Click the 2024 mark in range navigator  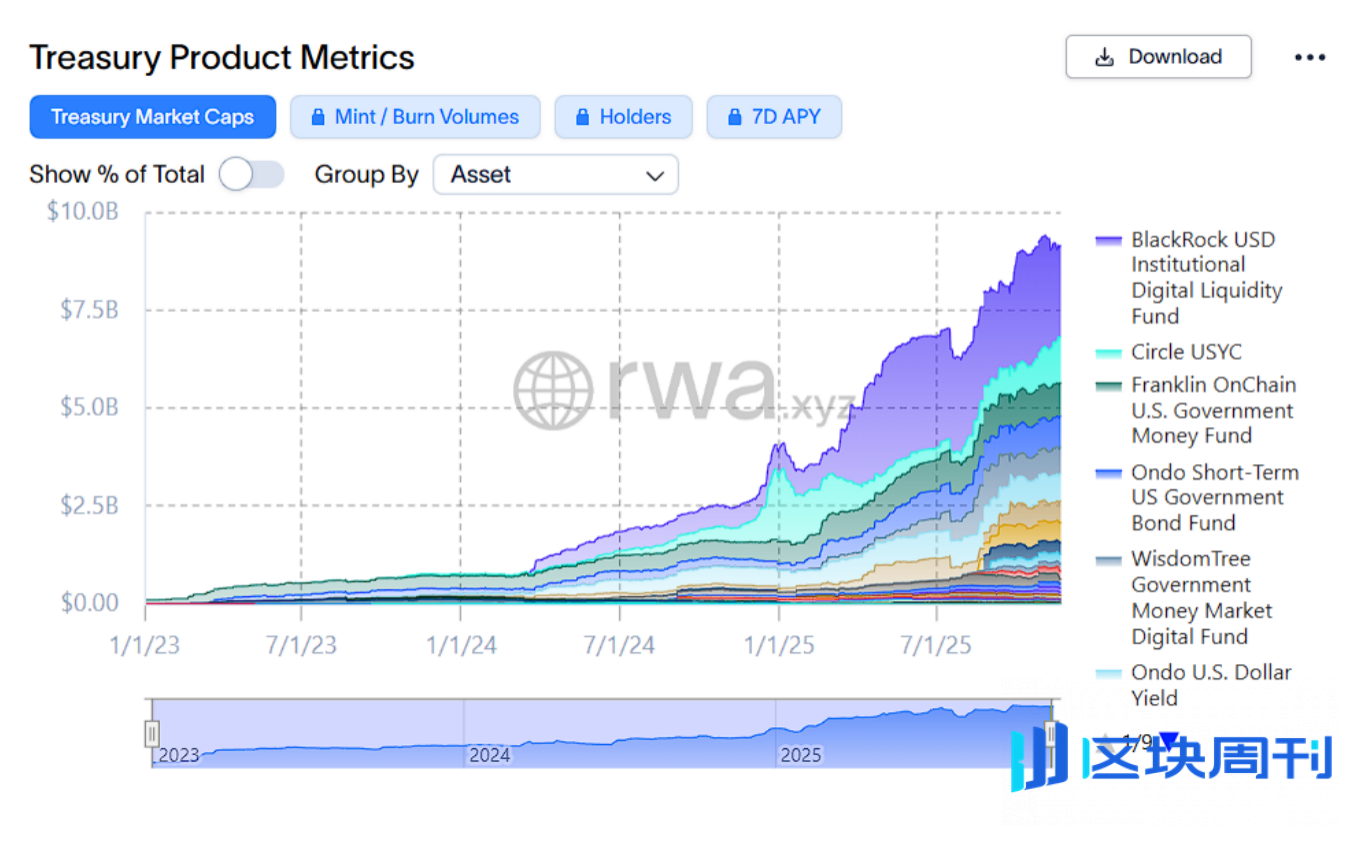[489, 754]
